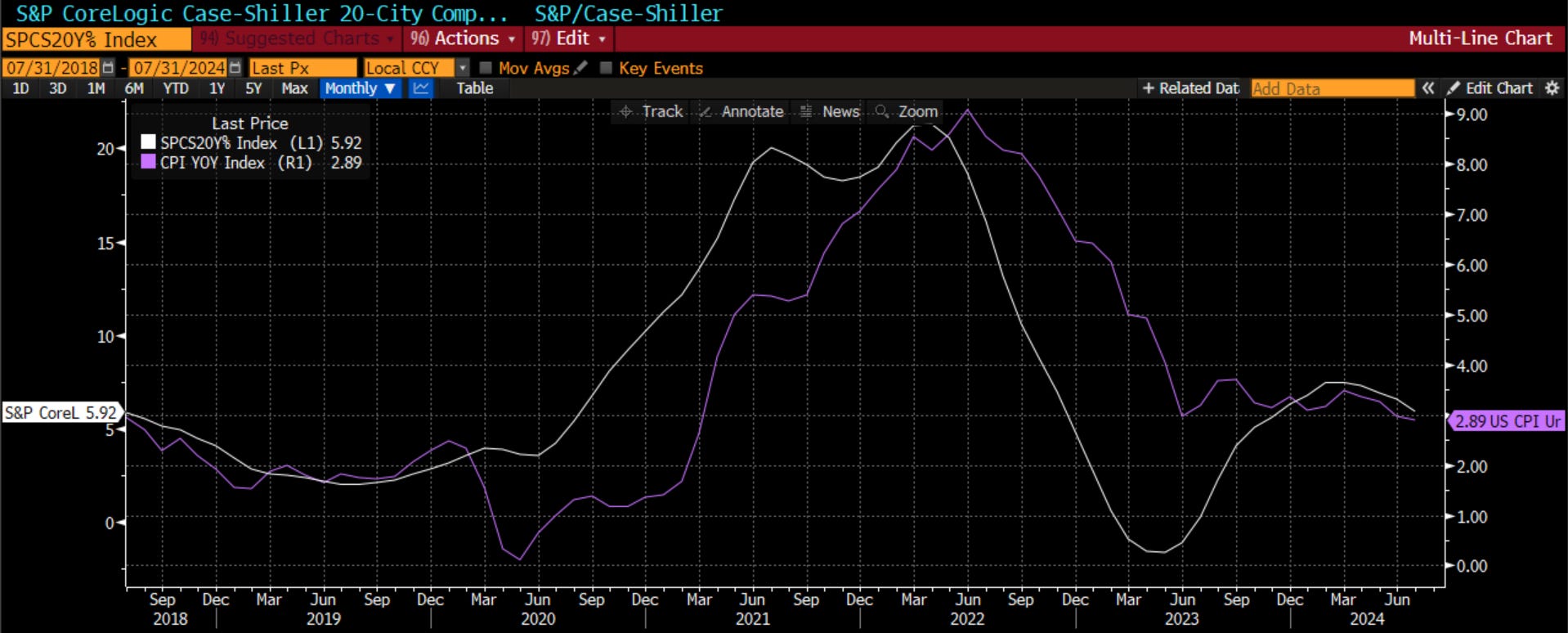Click the Edit Chart pencil button
Image resolution: width=1568 pixels, height=633 pixels.
(1490, 88)
